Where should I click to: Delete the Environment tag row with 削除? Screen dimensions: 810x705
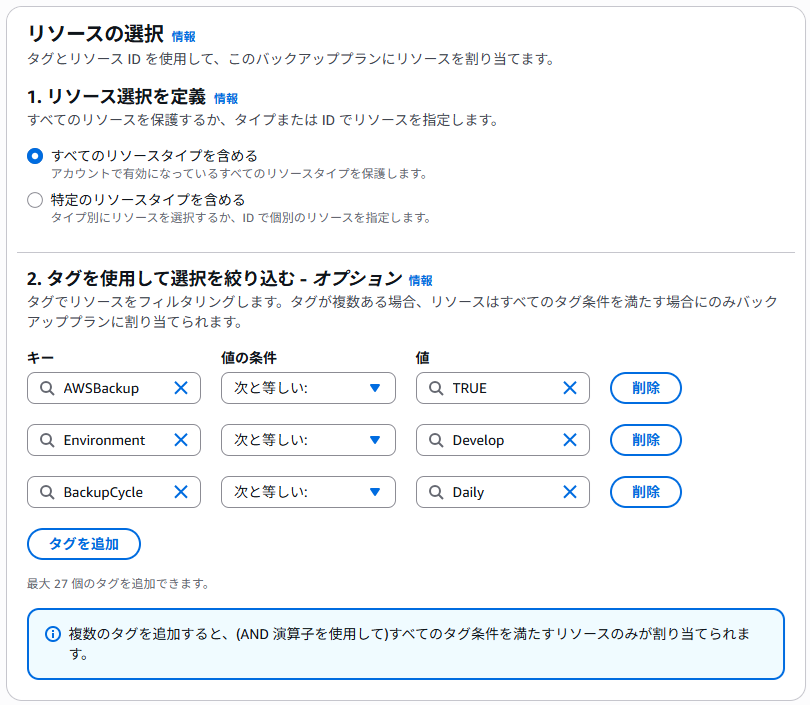click(645, 440)
